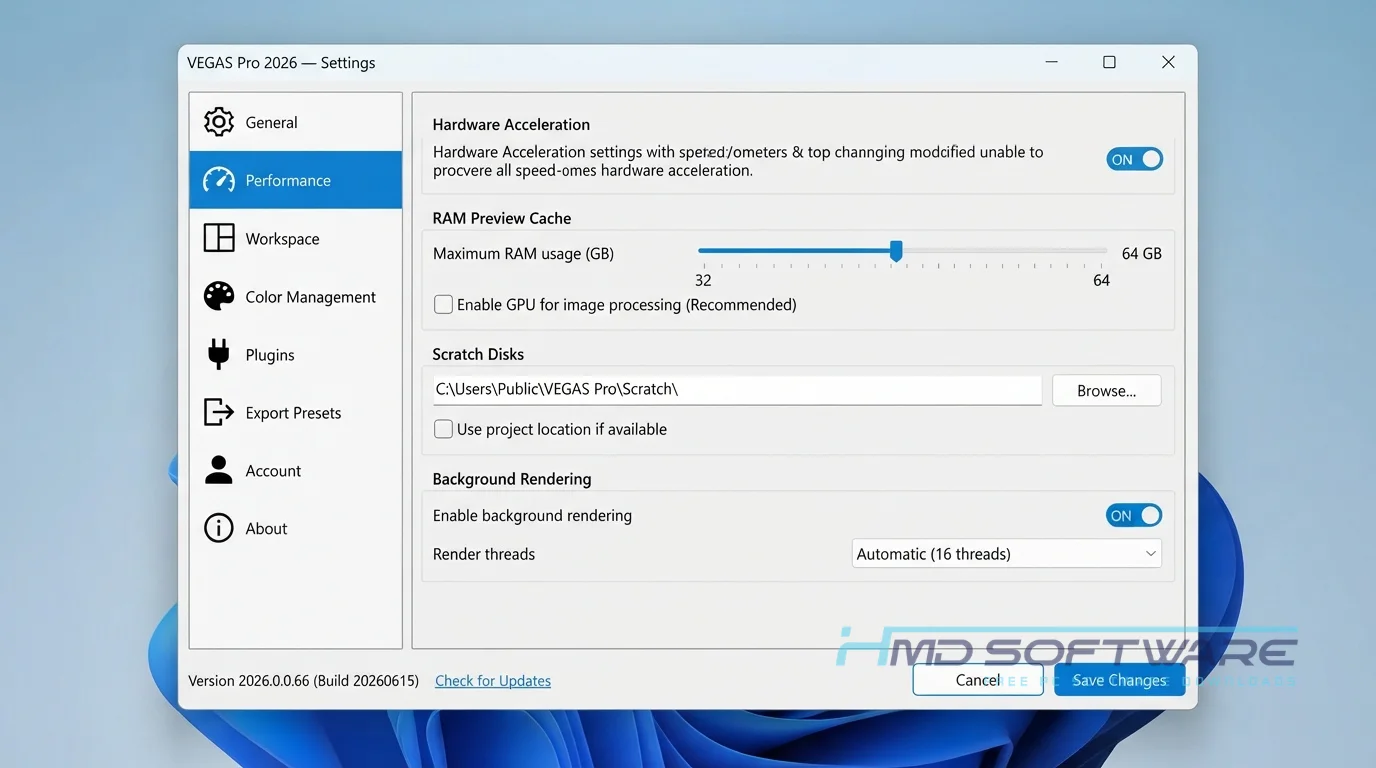Image resolution: width=1376 pixels, height=768 pixels.
Task: Click the Cancel button
Action: 978,680
